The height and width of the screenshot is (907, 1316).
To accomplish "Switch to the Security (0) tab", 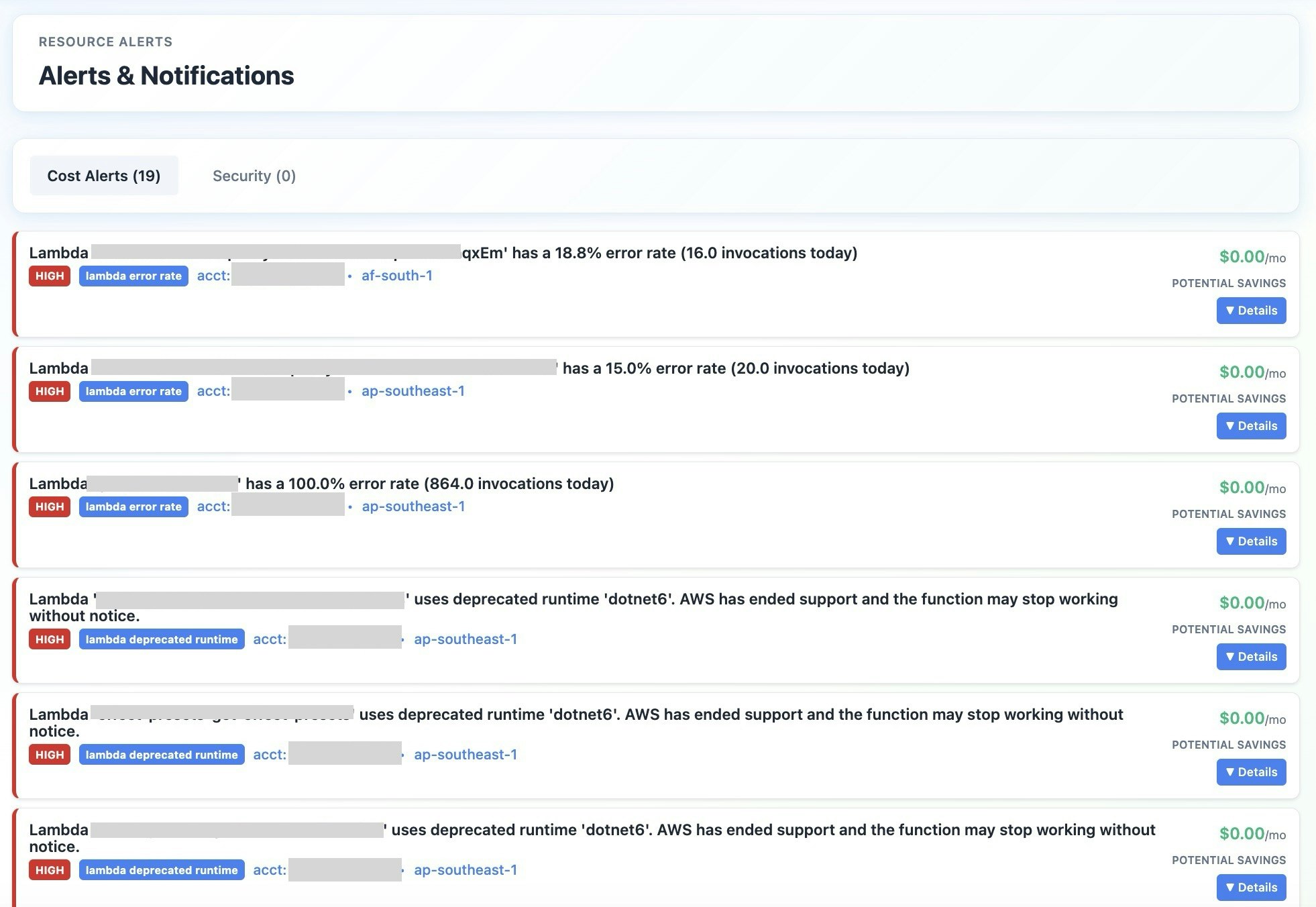I will 254,176.
